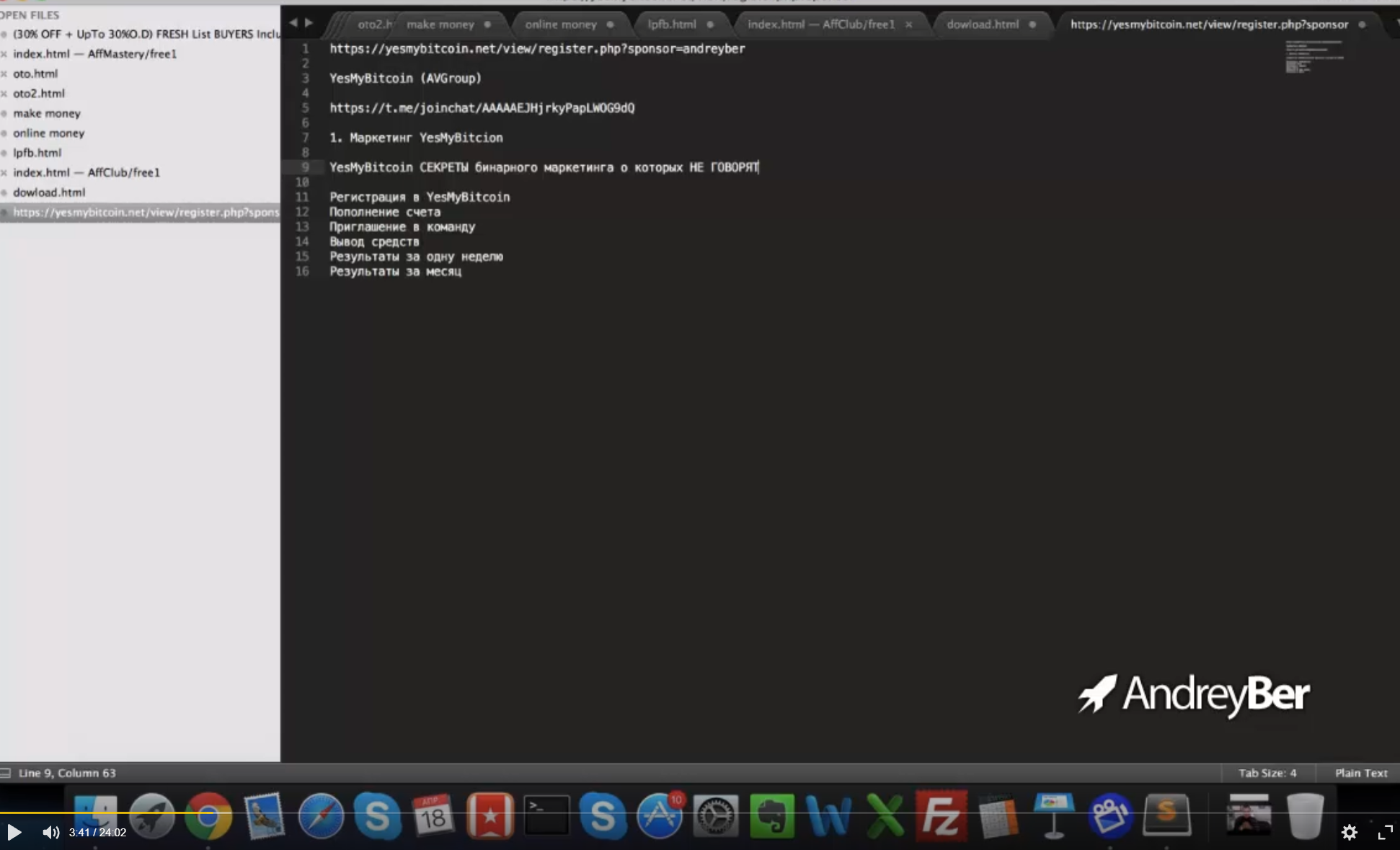
Task: Open Evernote from the dock
Action: pos(771,816)
